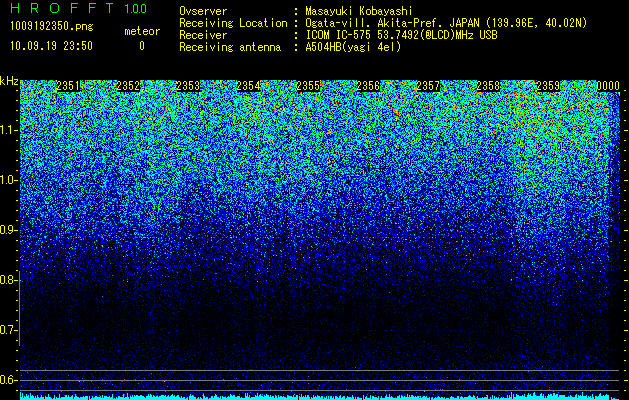Click the meteor count 0
629x400 pixels.
tap(142, 46)
